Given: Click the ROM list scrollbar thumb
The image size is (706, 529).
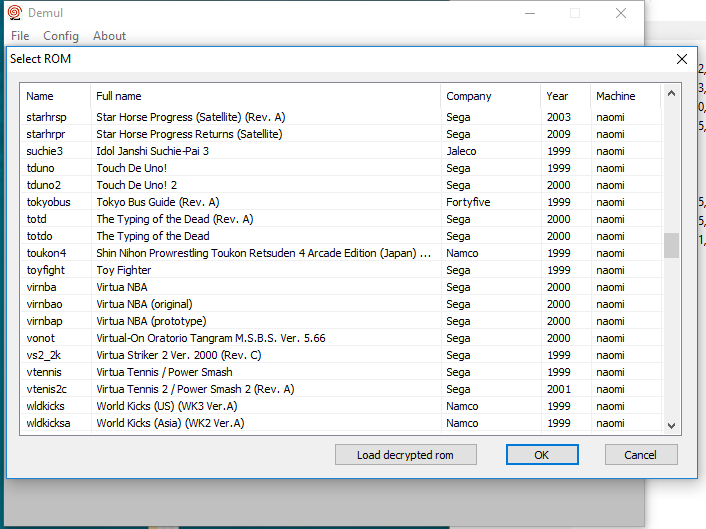Looking at the screenshot, I should click(x=671, y=245).
